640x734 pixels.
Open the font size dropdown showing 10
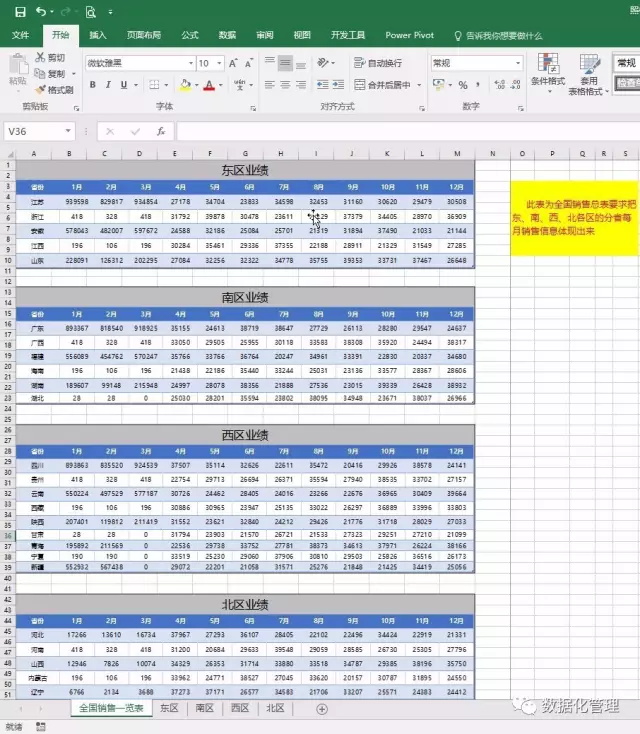pyautogui.click(x=219, y=63)
